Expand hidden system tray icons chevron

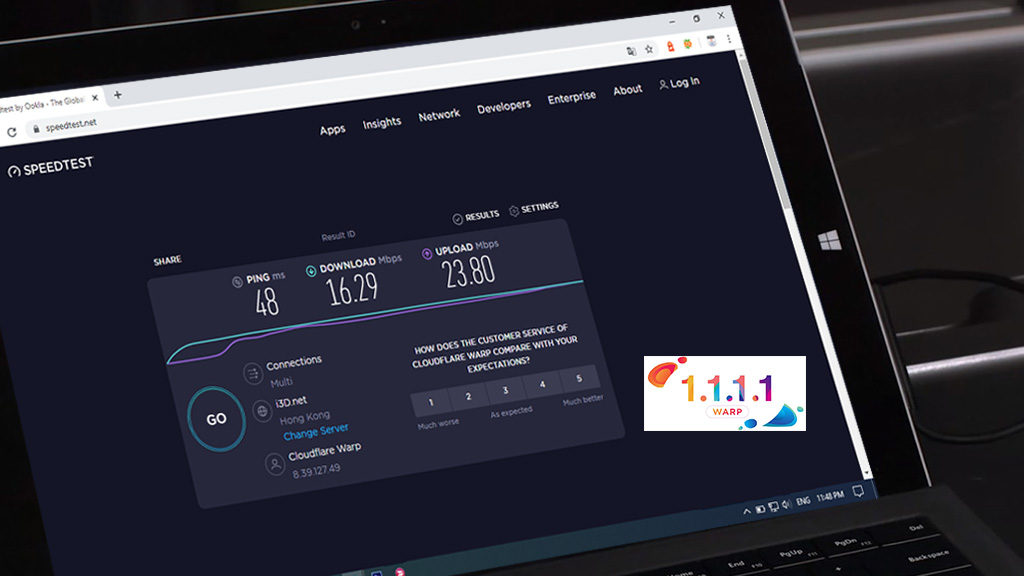tap(747, 510)
